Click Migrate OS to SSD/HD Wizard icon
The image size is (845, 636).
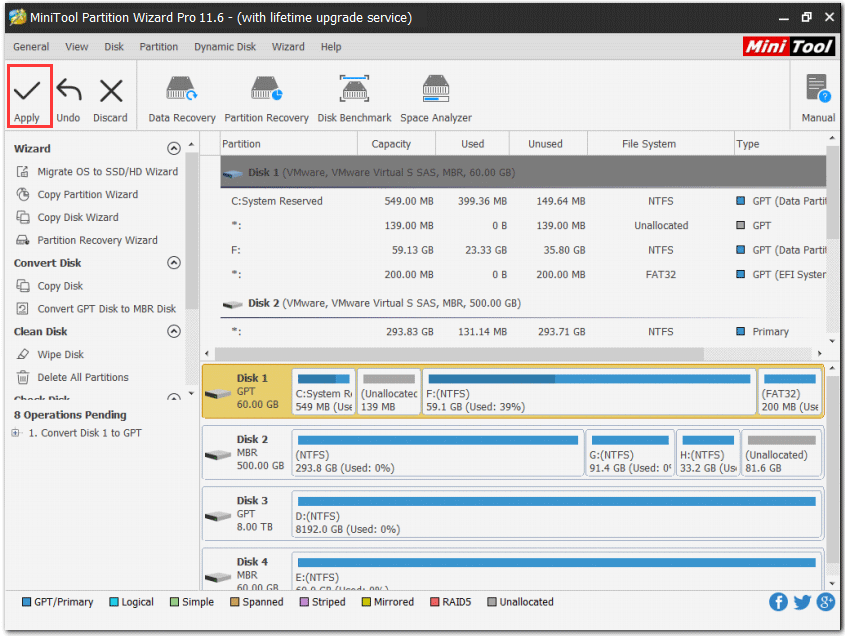click(22, 171)
